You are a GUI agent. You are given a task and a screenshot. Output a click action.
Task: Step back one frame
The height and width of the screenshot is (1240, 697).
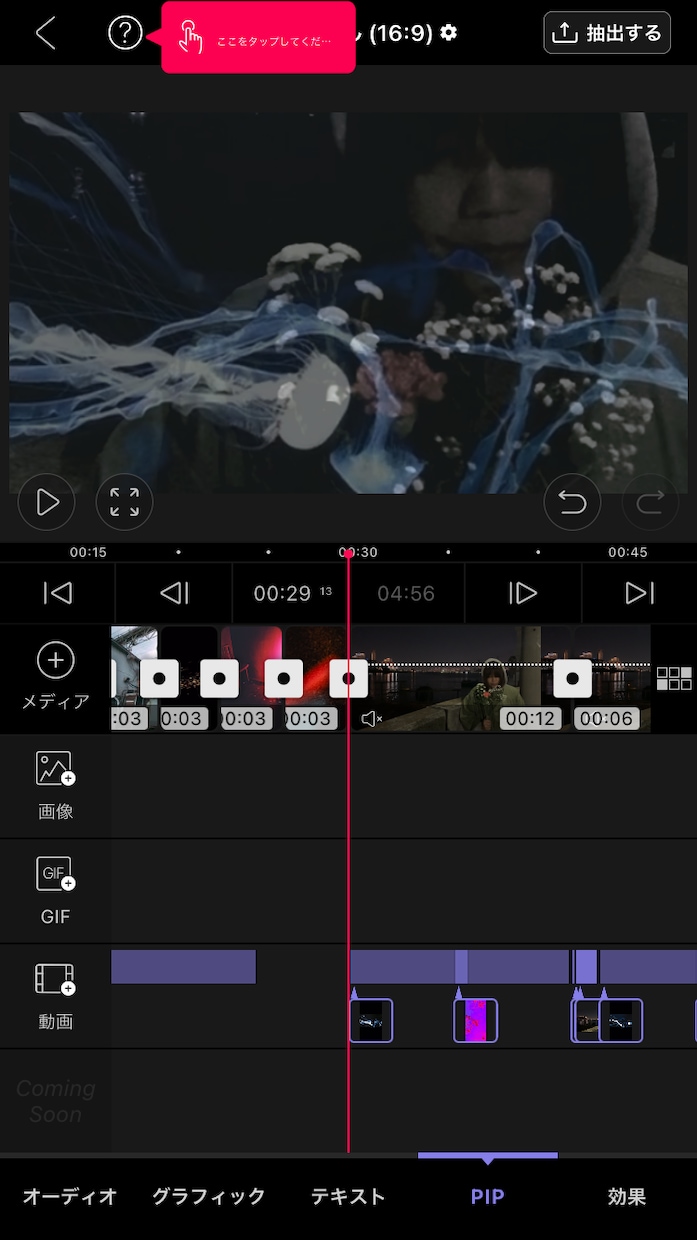tap(174, 593)
